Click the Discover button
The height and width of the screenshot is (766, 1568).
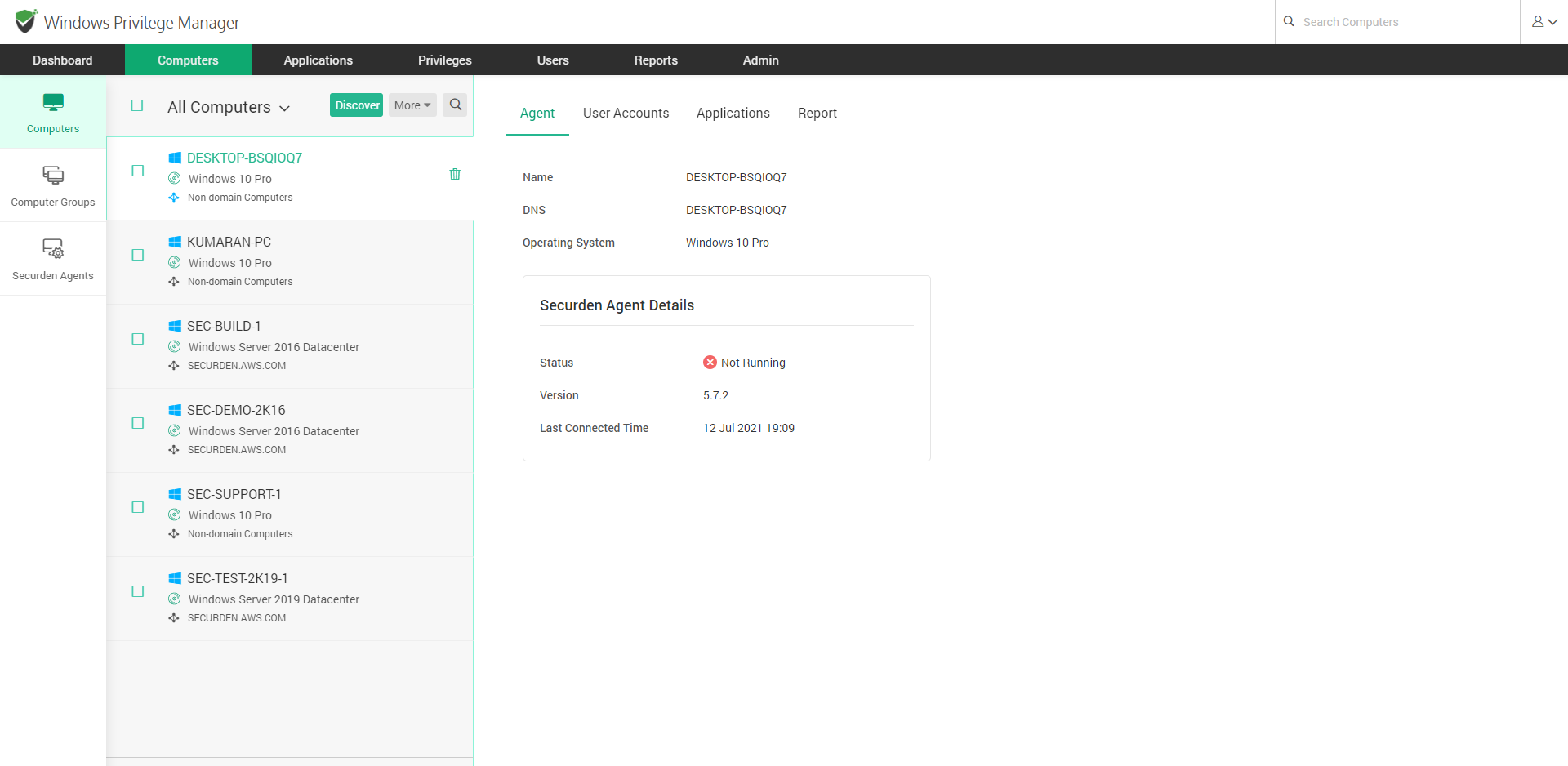[x=356, y=105]
